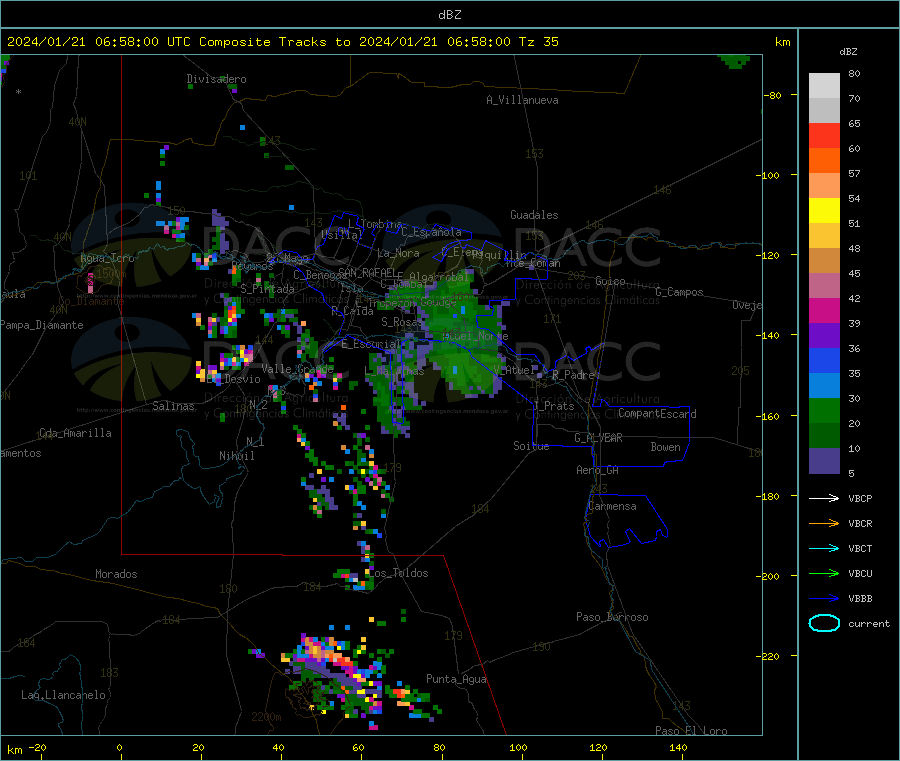
Task: Click the Lag.Llancanelo map label
Action: [x=63, y=695]
